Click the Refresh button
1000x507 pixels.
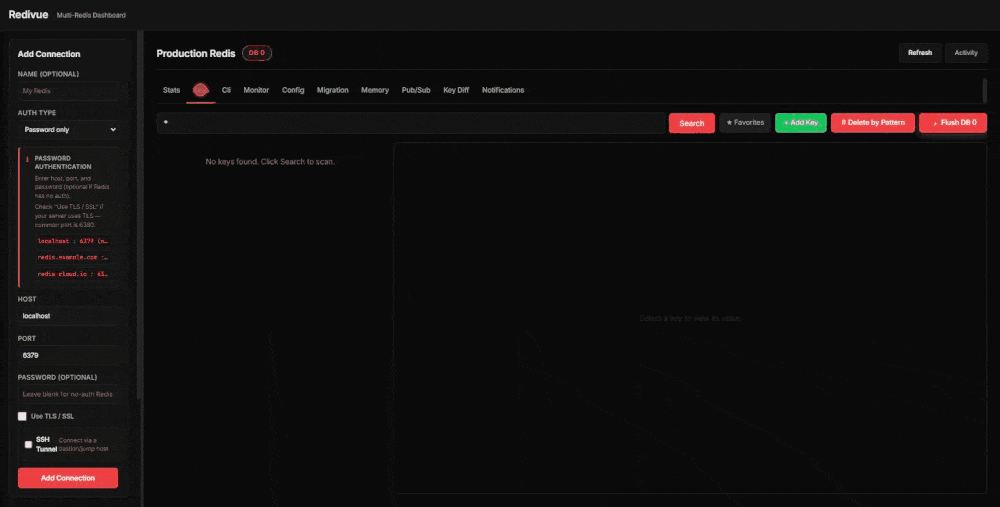coord(920,53)
